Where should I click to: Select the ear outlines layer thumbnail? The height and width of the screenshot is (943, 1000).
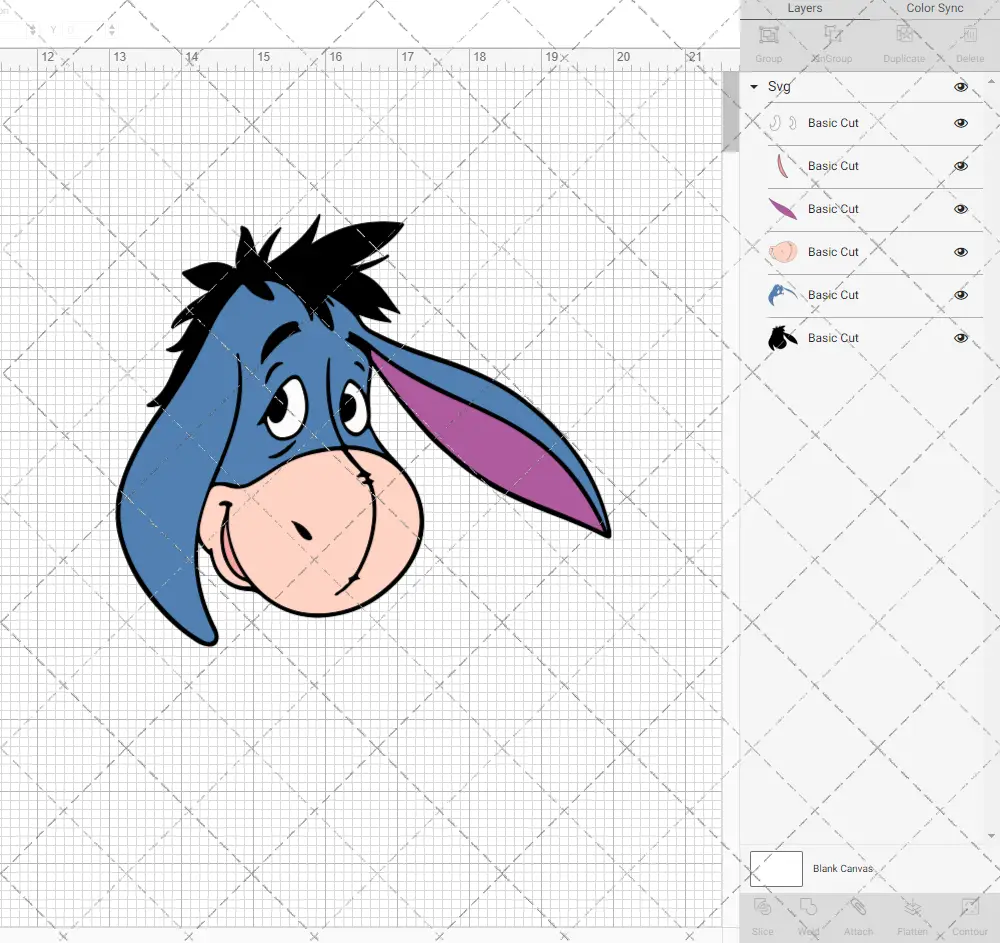783,123
